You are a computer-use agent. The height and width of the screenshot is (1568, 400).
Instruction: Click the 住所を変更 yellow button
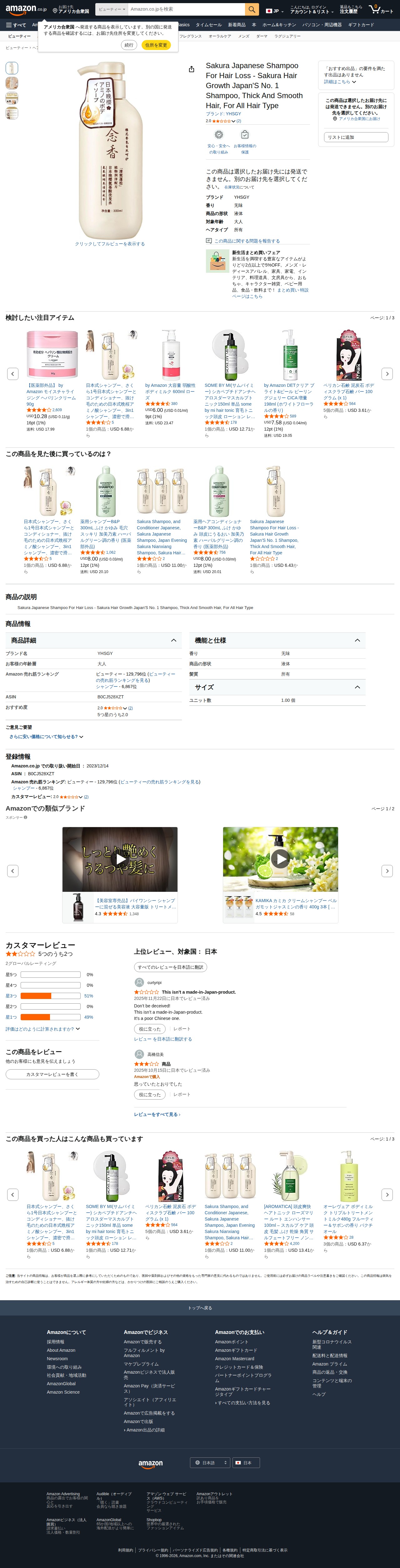click(x=156, y=45)
